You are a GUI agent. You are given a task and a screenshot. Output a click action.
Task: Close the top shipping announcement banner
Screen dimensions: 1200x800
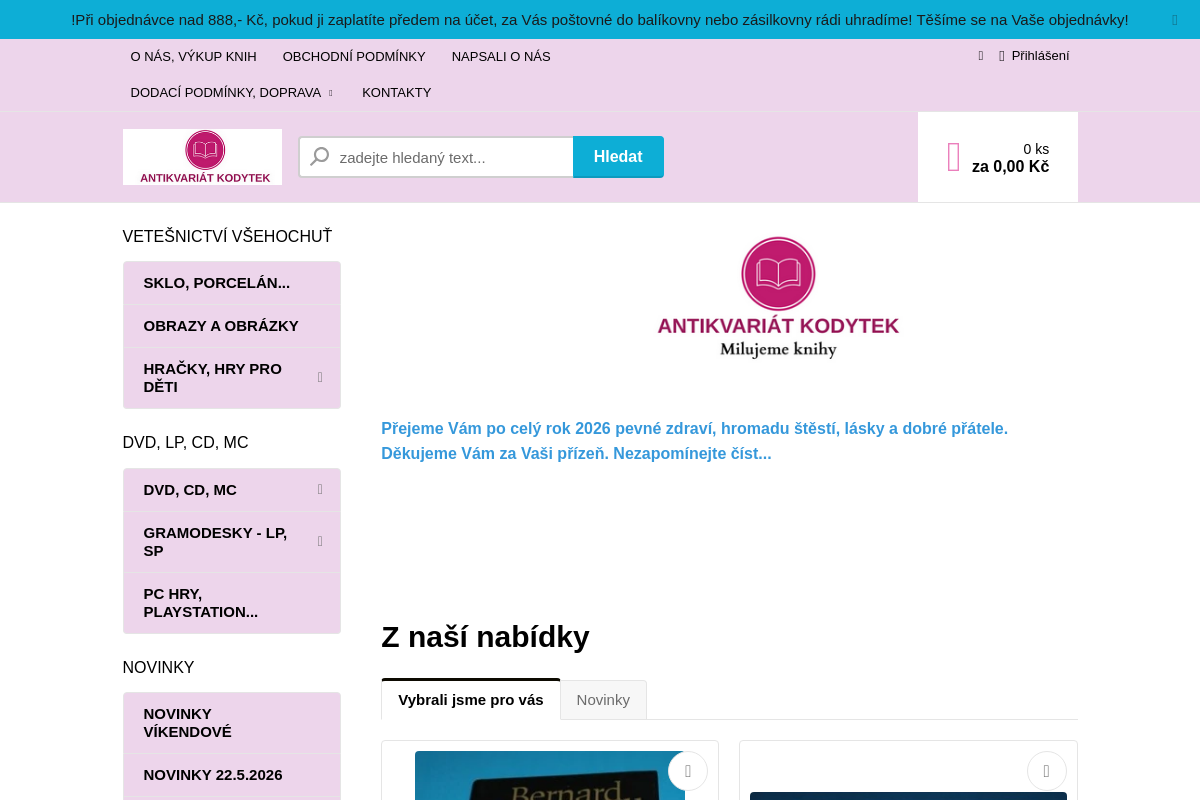(x=1174, y=20)
